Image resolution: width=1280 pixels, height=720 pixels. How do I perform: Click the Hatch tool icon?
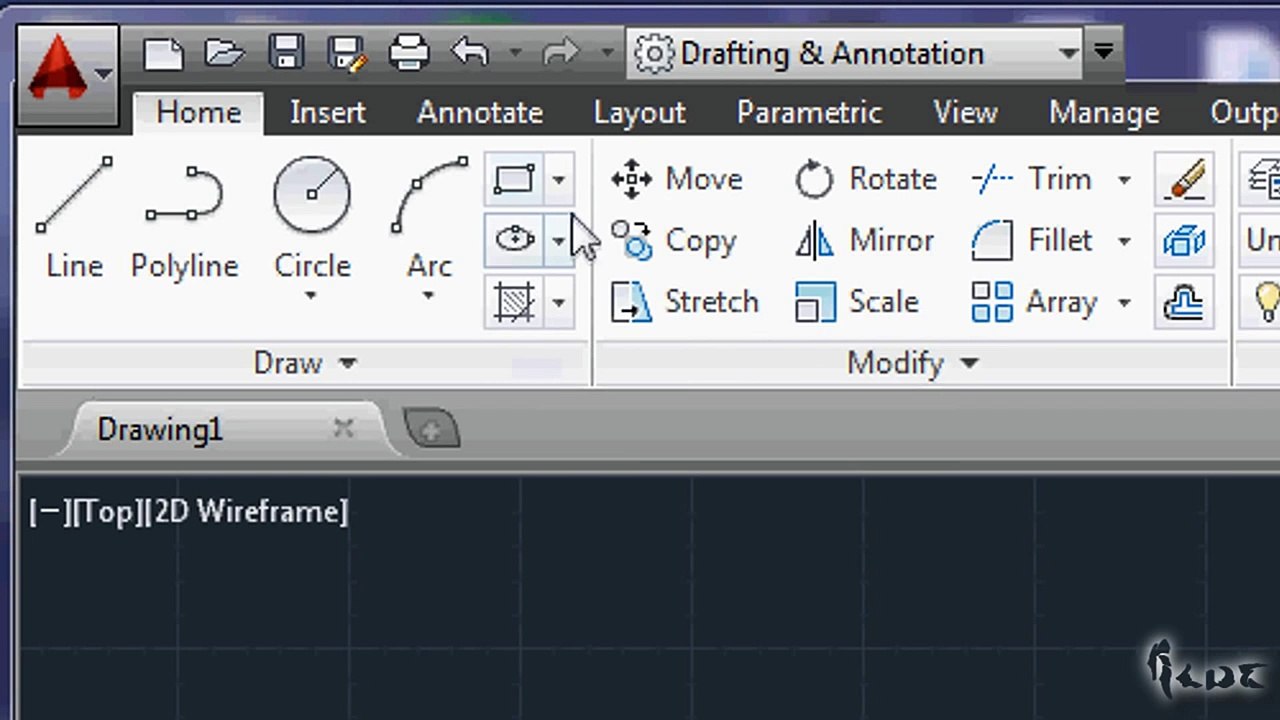tap(515, 302)
